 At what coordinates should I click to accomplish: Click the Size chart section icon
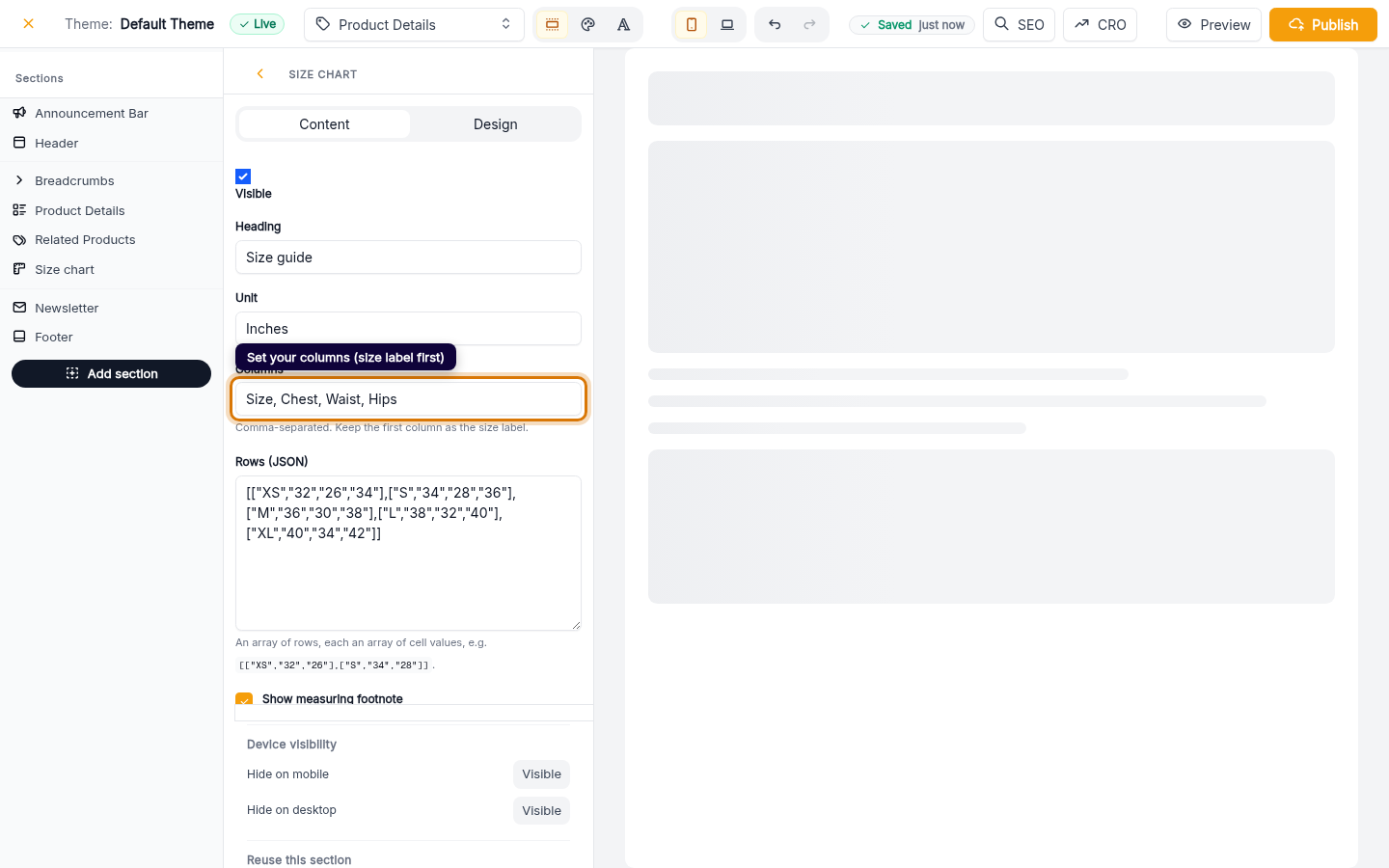pos(19,269)
